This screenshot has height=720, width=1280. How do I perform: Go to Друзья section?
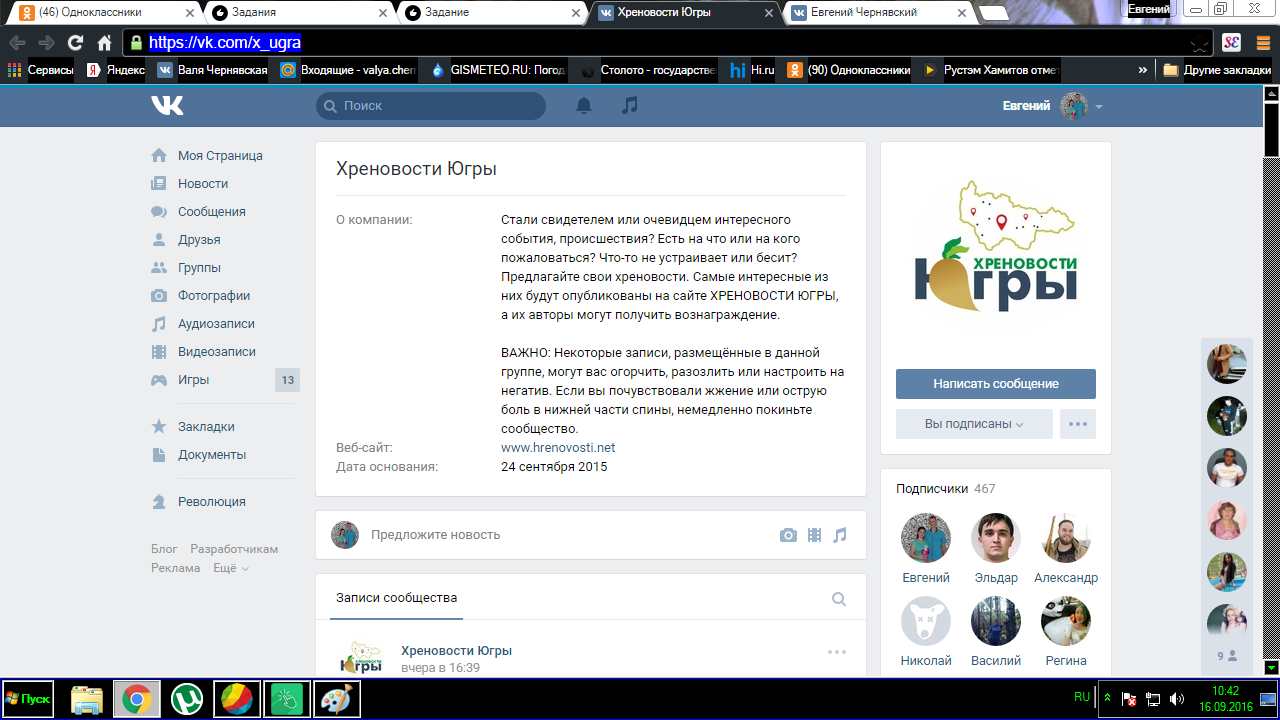click(x=199, y=240)
